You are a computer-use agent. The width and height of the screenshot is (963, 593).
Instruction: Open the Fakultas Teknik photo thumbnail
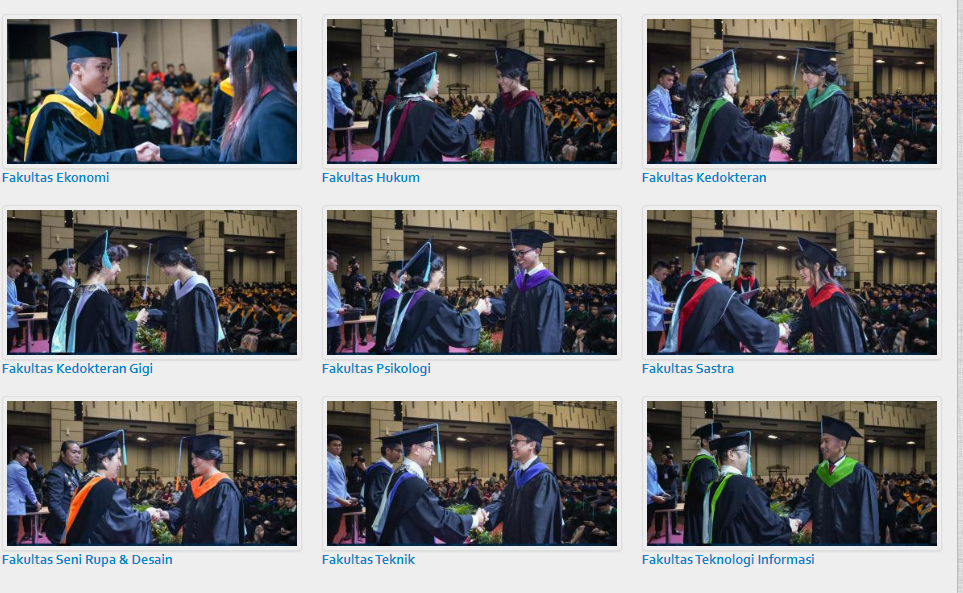(472, 473)
